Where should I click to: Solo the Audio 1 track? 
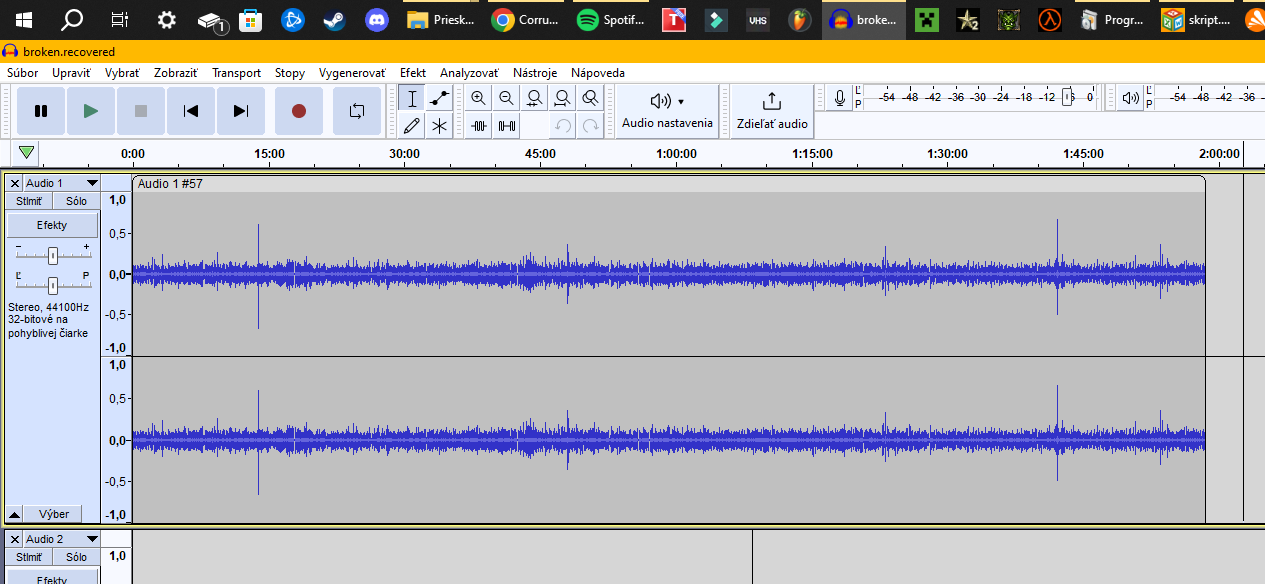76,201
